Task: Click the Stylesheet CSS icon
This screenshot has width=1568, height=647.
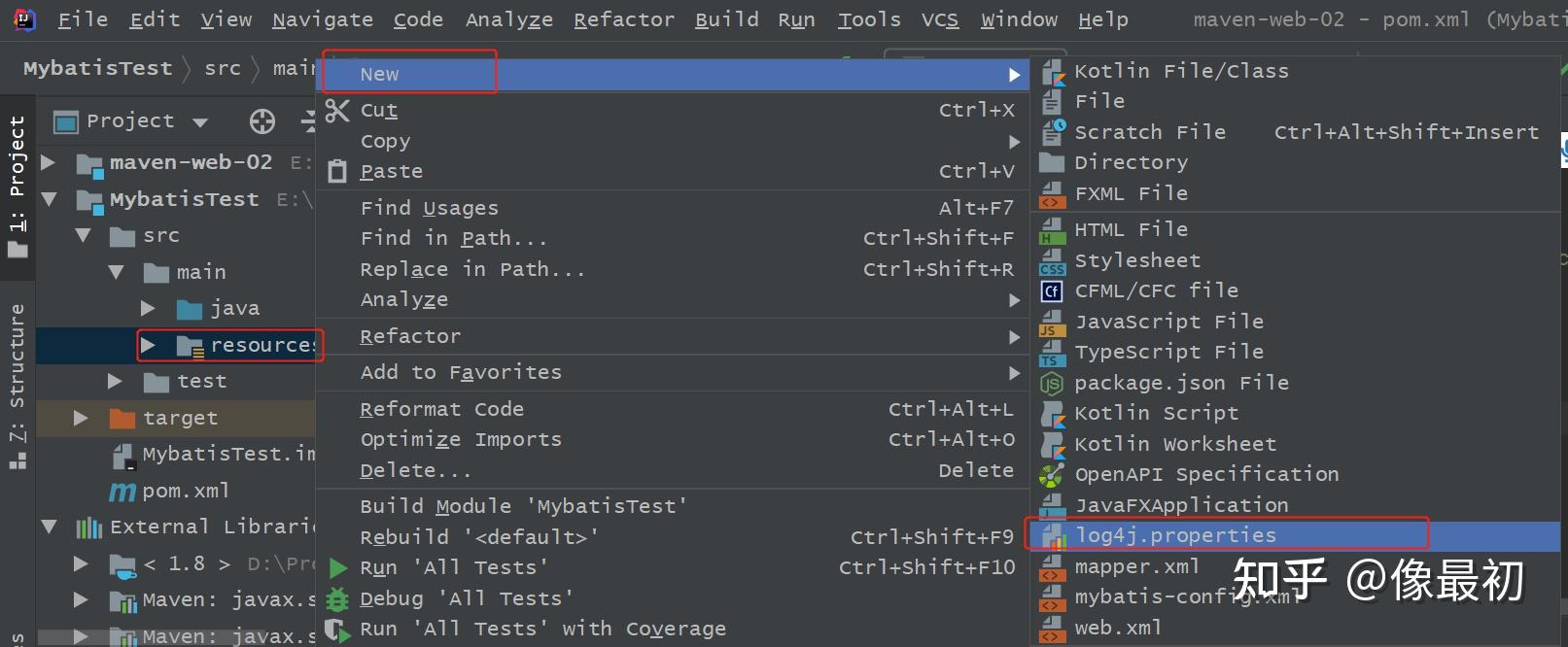Action: 1052,261
